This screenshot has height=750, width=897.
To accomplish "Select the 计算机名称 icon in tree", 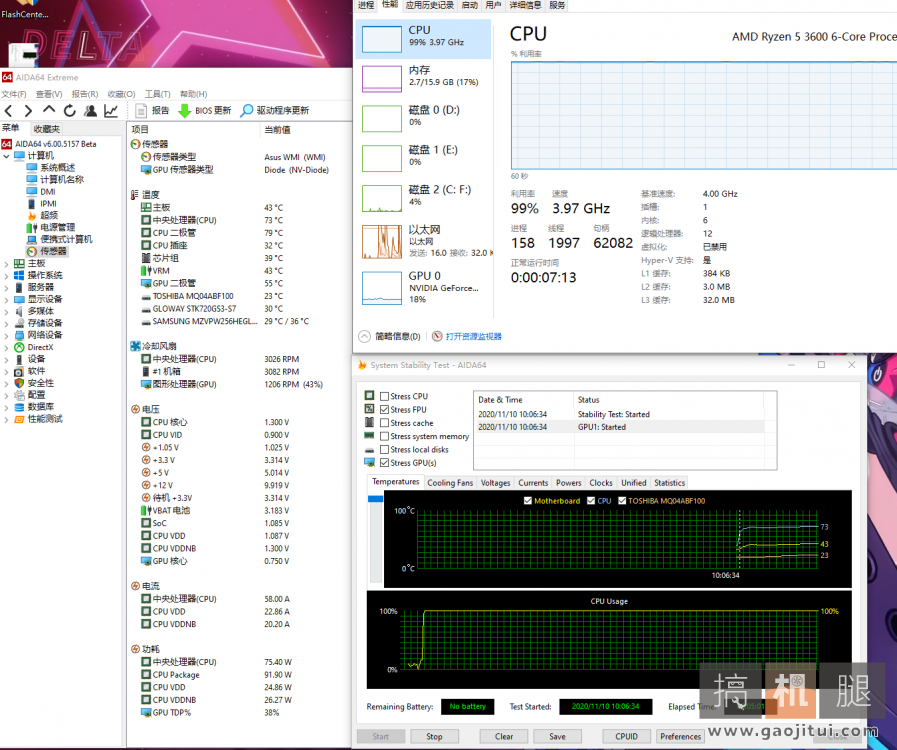I will 32,180.
